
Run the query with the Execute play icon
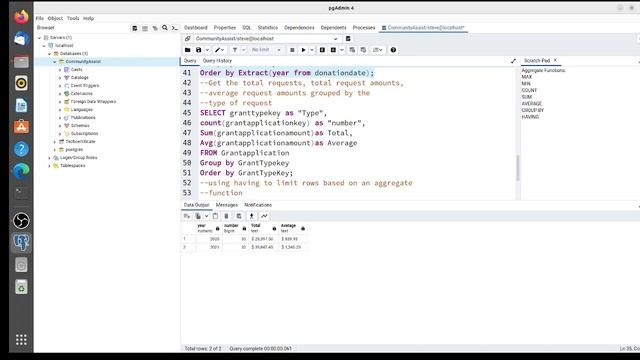pos(303,50)
